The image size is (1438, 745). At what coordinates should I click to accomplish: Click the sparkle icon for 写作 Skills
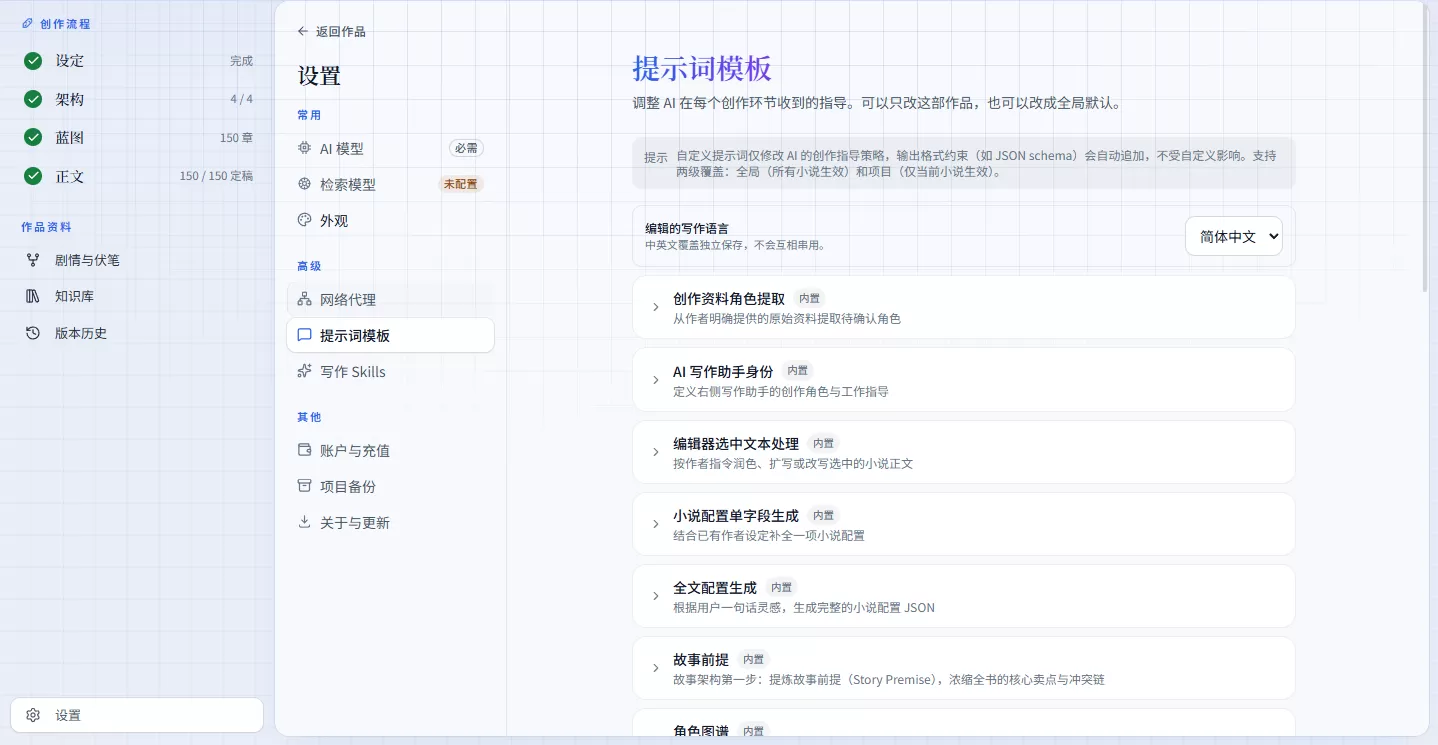point(305,371)
